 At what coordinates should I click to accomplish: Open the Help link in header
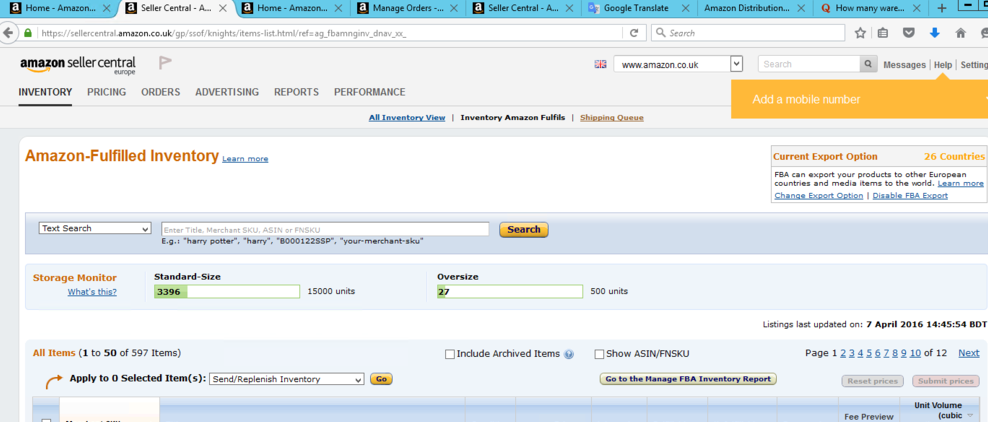943,65
